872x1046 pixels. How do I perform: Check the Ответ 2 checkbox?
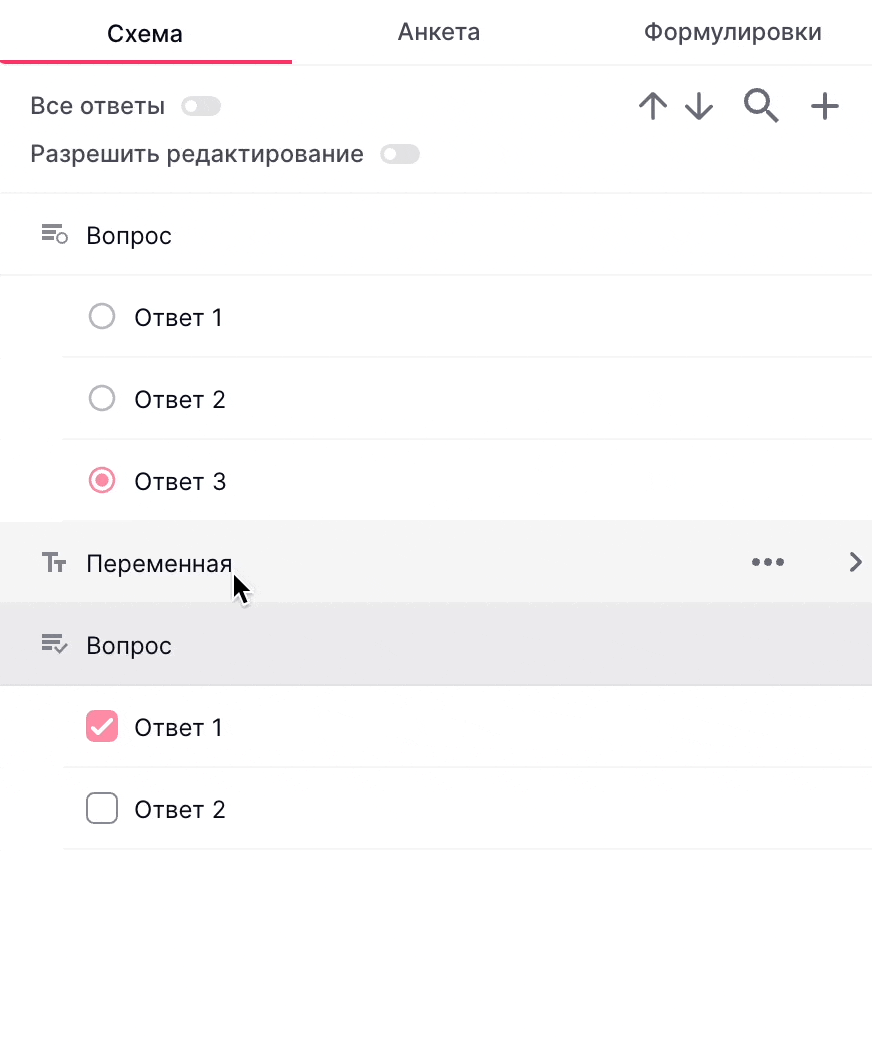click(x=102, y=808)
